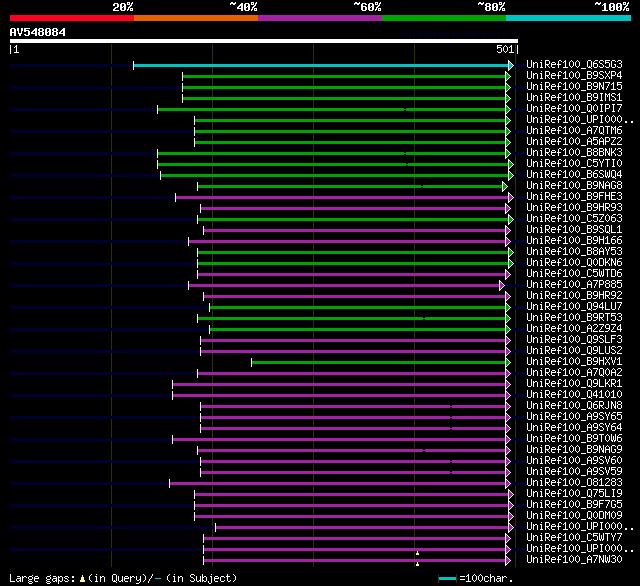This screenshot has width=640, height=586.
Task: Click the cyan ~100% identity legend segment
Action: 568,18
